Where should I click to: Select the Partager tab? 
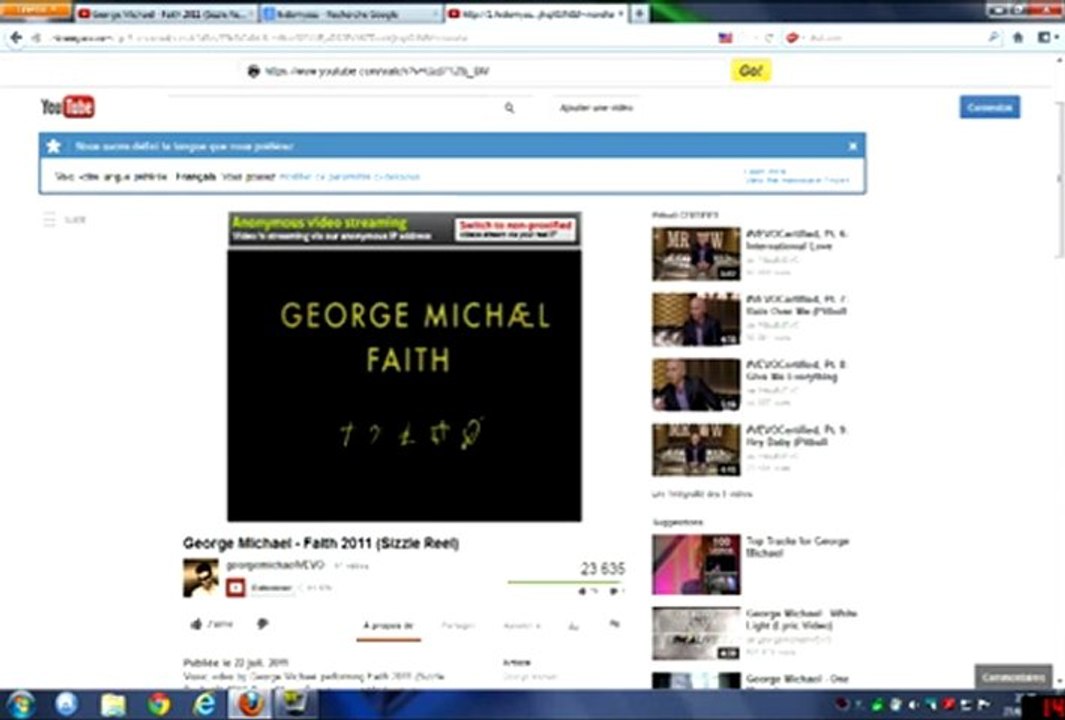tap(458, 626)
